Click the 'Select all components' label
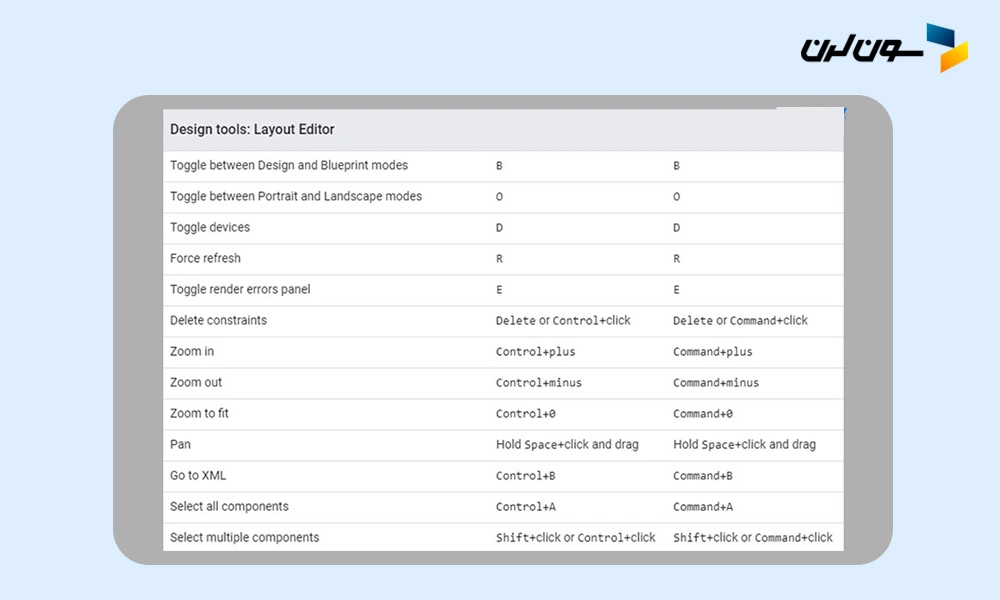 click(x=229, y=506)
